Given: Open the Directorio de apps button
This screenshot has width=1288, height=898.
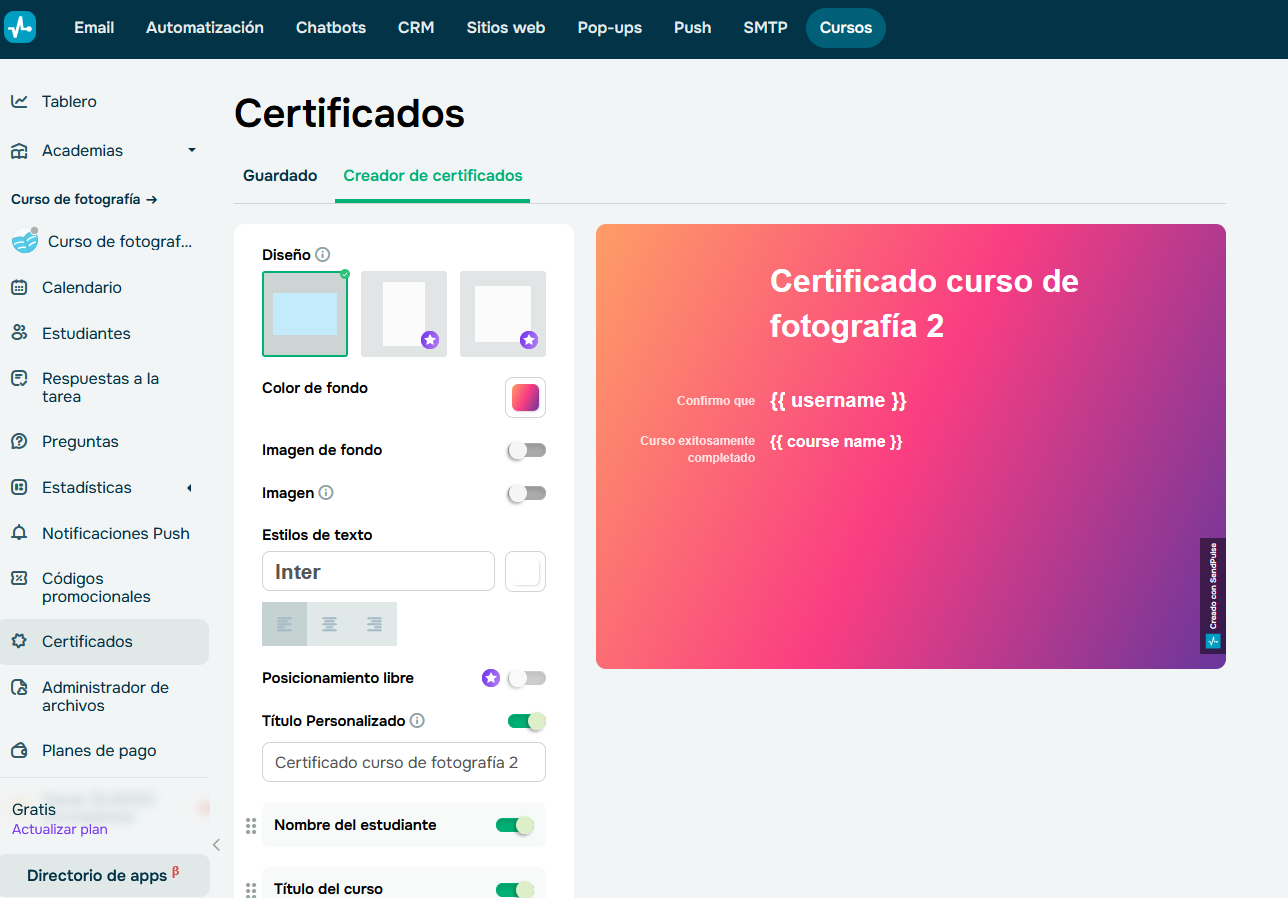Looking at the screenshot, I should [x=104, y=875].
